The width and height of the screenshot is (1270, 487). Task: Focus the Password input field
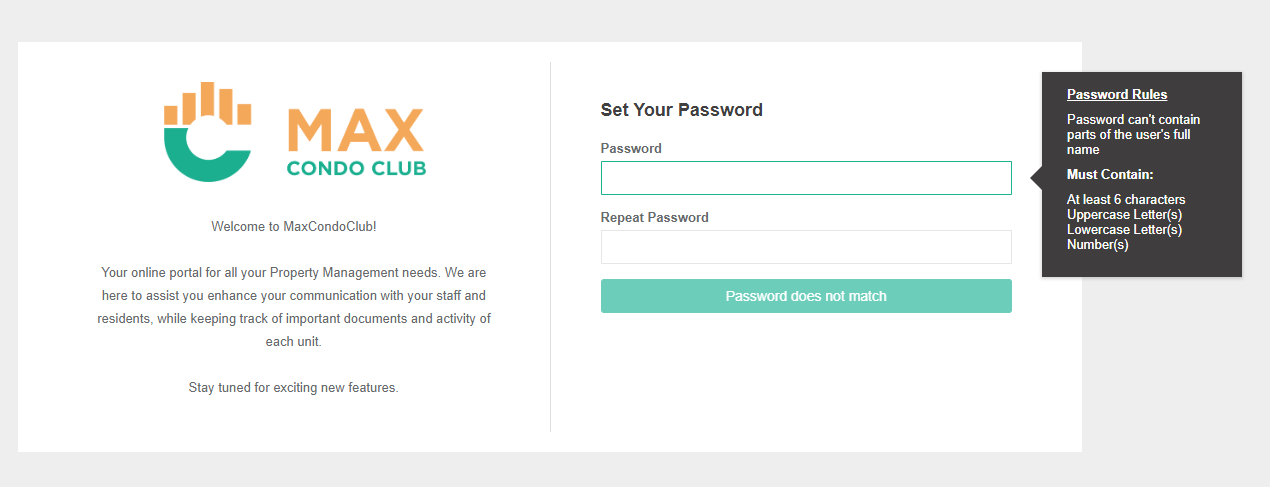[x=805, y=178]
